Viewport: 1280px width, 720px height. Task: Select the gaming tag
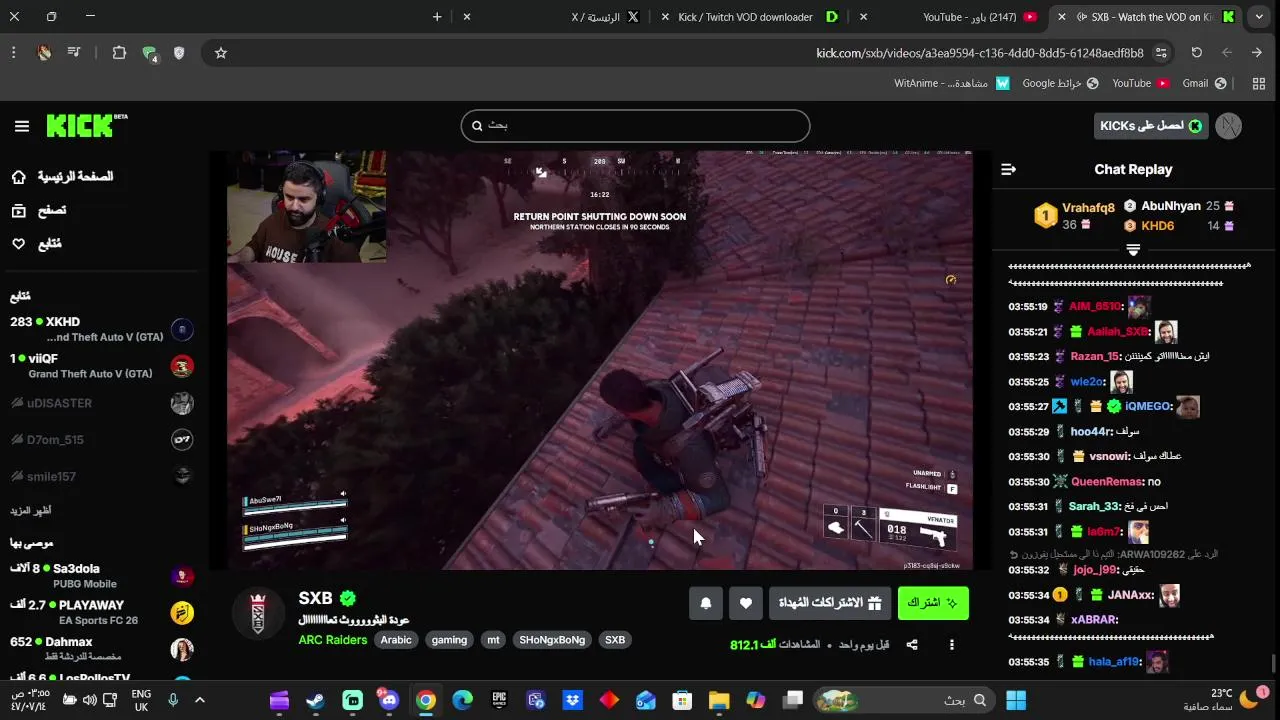coord(449,640)
